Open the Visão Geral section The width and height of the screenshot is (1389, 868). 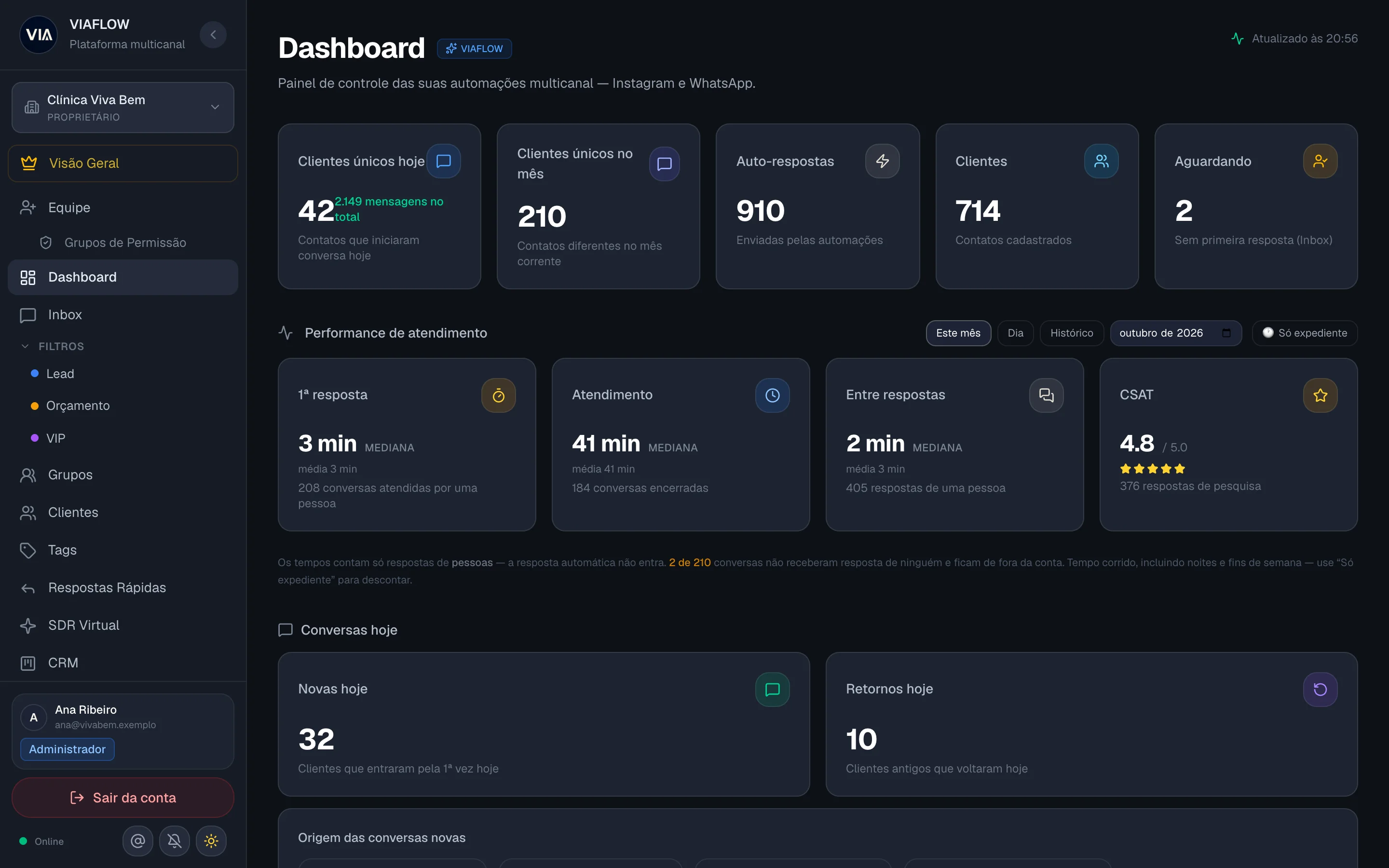123,163
